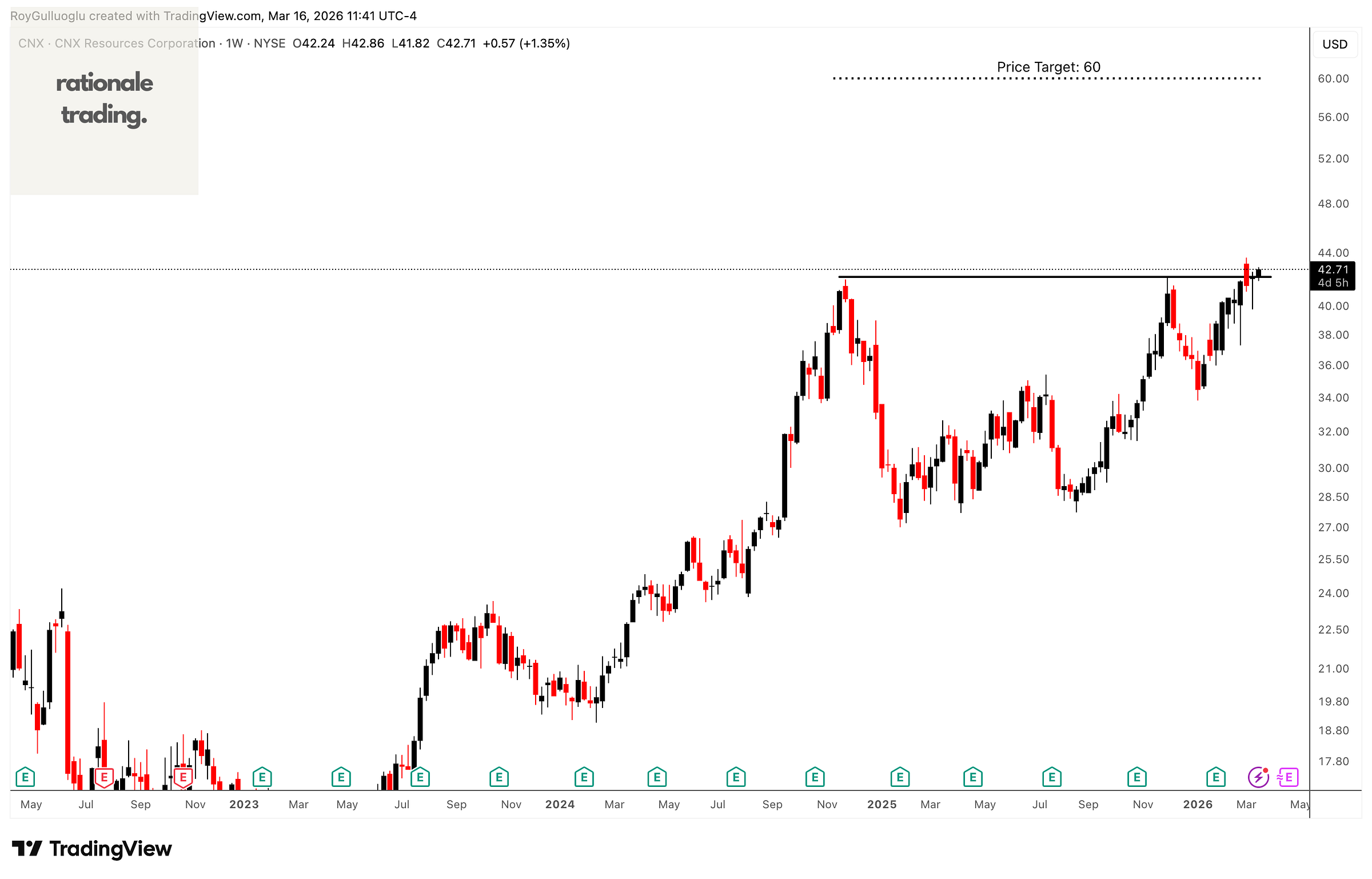Click the CNX Resources Corporation symbol title
Image resolution: width=1372 pixels, height=879 pixels.
pos(135,43)
